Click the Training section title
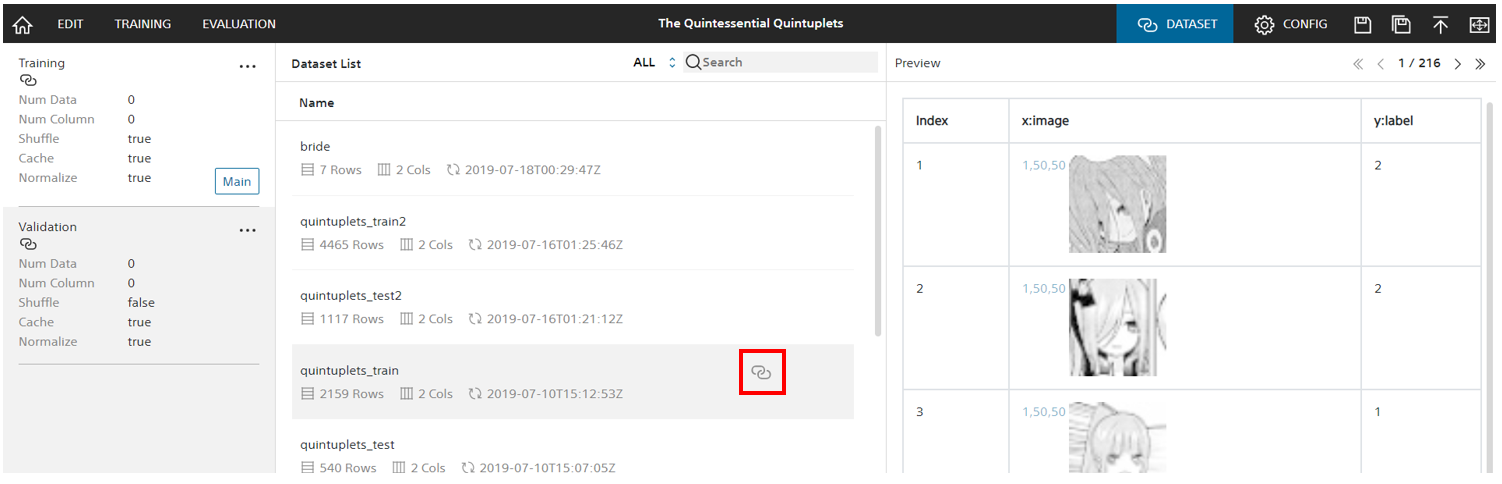The image size is (1502, 484). pyautogui.click(x=41, y=63)
